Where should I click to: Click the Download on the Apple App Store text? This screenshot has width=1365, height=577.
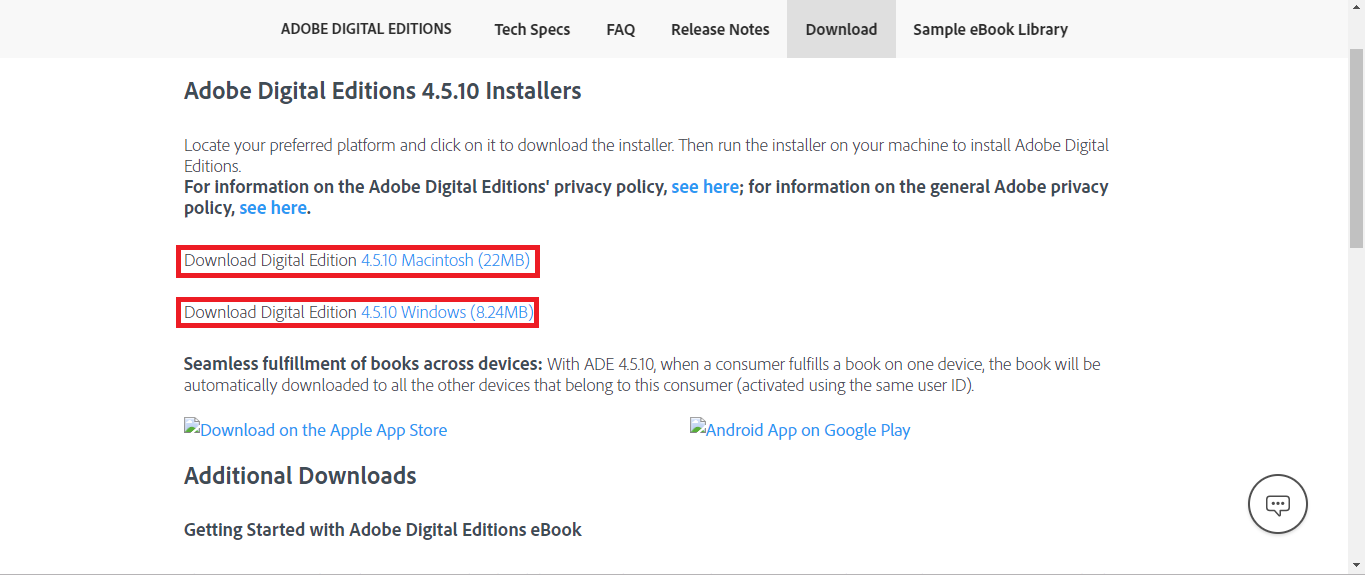(x=324, y=430)
